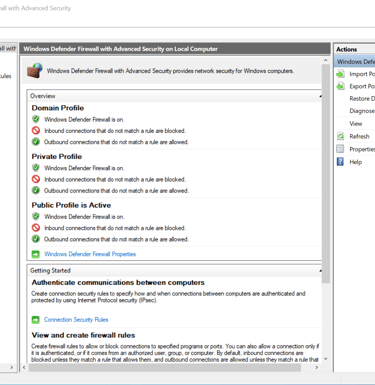
Task: Choose Import Policy action
Action: tap(362, 74)
